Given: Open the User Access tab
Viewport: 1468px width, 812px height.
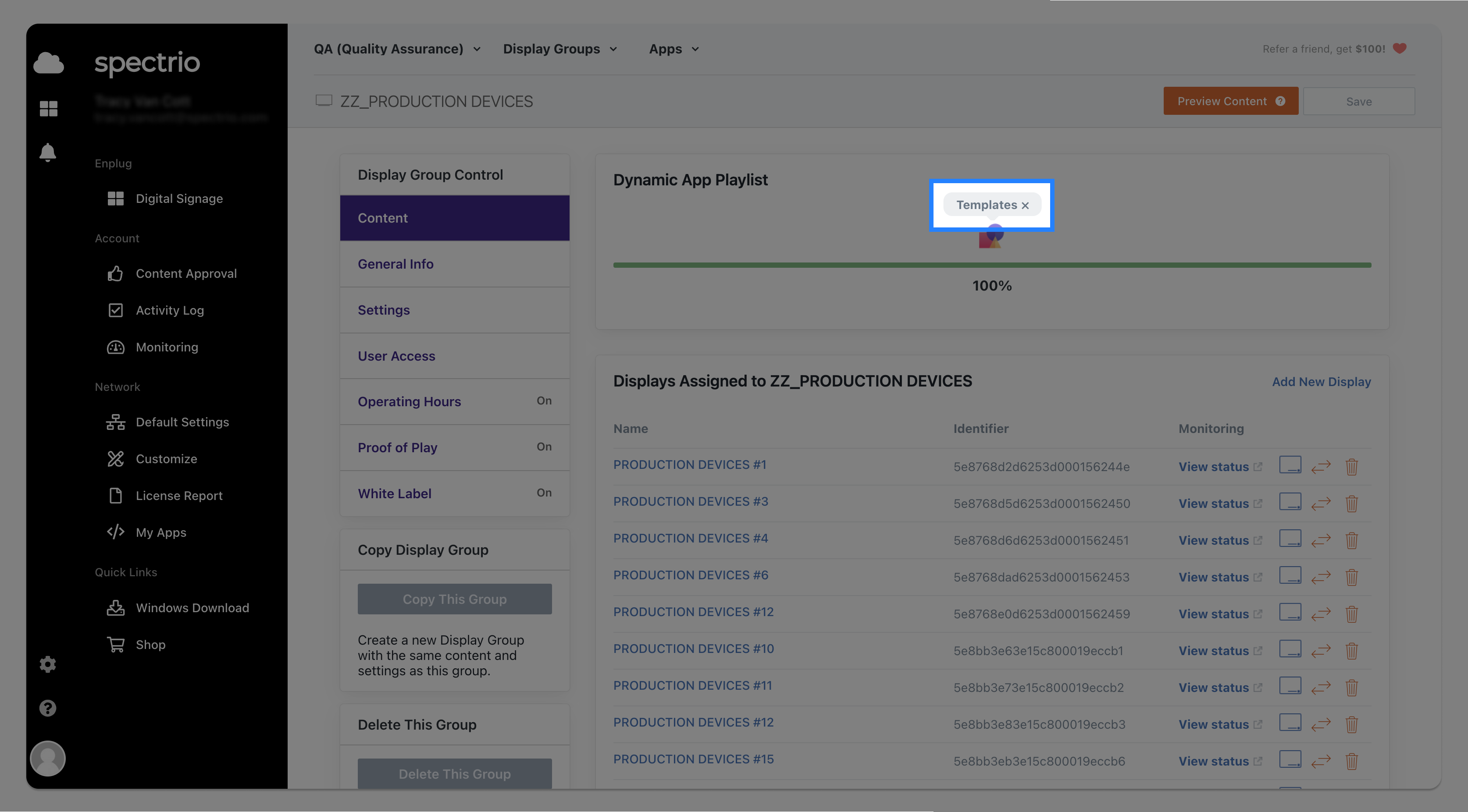Looking at the screenshot, I should 454,356.
